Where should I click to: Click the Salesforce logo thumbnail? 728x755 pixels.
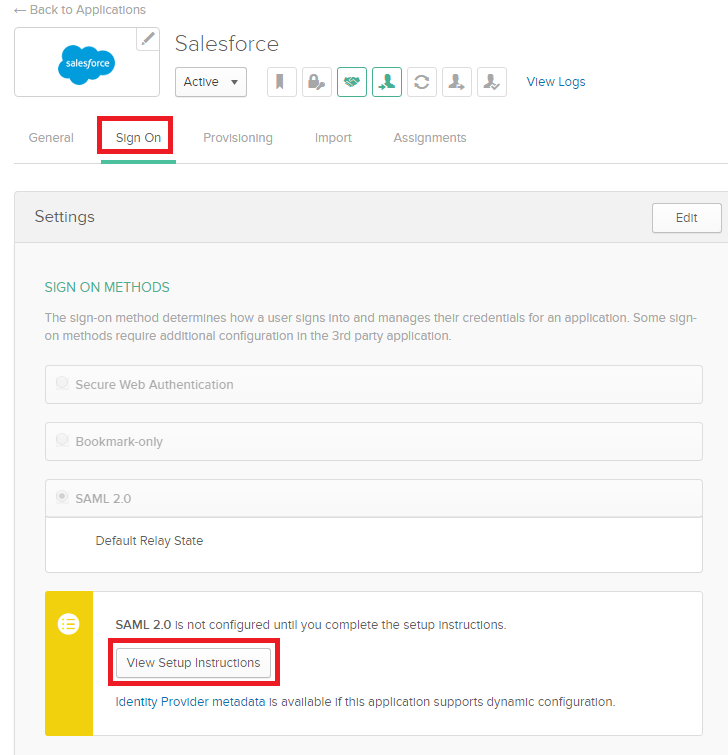pos(86,64)
